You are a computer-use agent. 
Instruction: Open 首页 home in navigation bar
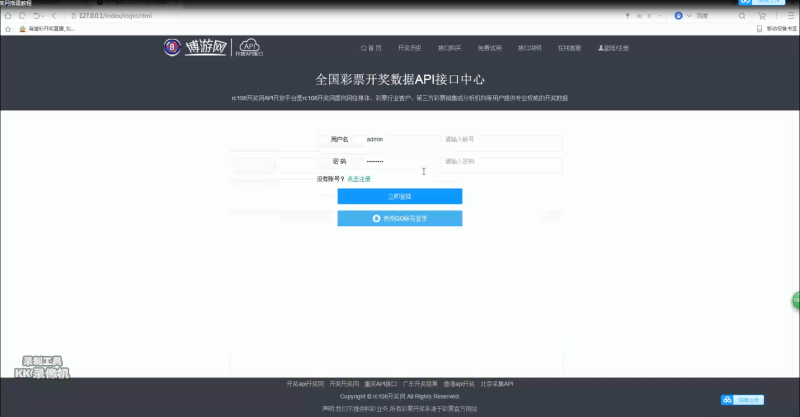371,48
